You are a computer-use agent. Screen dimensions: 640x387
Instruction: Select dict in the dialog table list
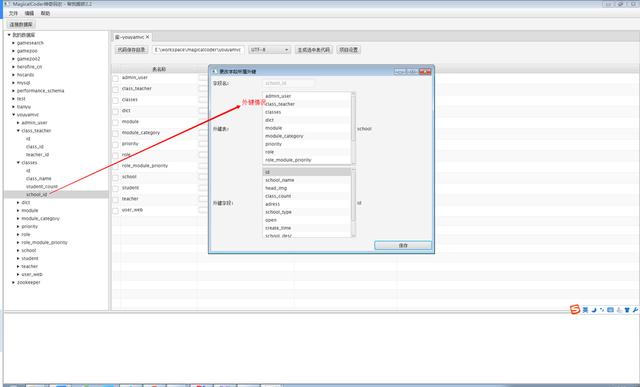coord(307,120)
